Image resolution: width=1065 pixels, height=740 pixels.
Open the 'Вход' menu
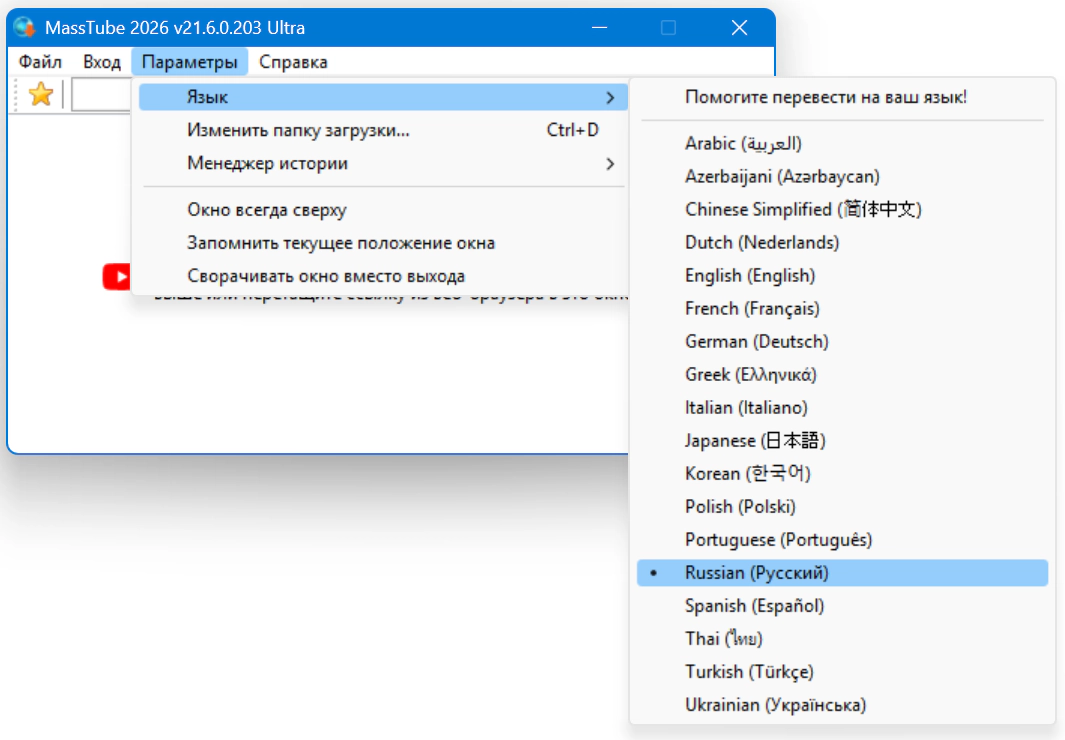coord(102,62)
